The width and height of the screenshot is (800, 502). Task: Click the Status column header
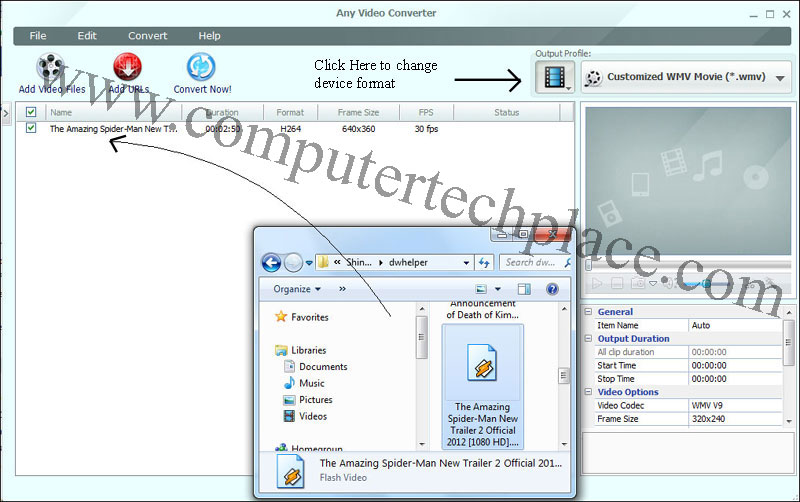coord(506,112)
